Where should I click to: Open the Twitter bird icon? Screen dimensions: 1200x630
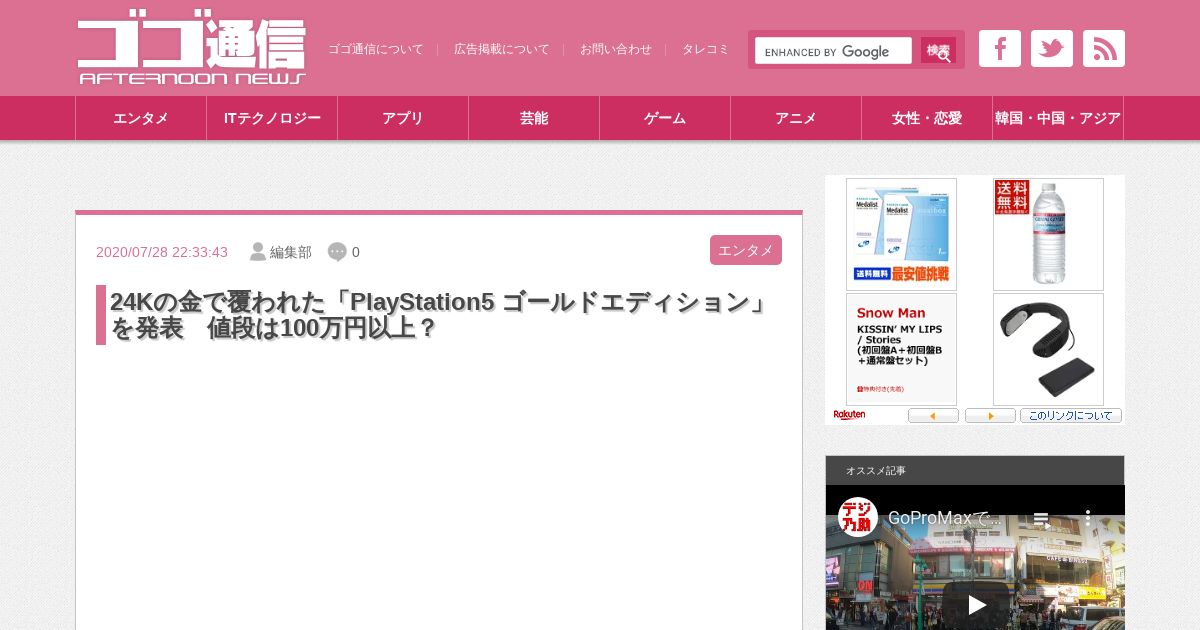[1051, 49]
